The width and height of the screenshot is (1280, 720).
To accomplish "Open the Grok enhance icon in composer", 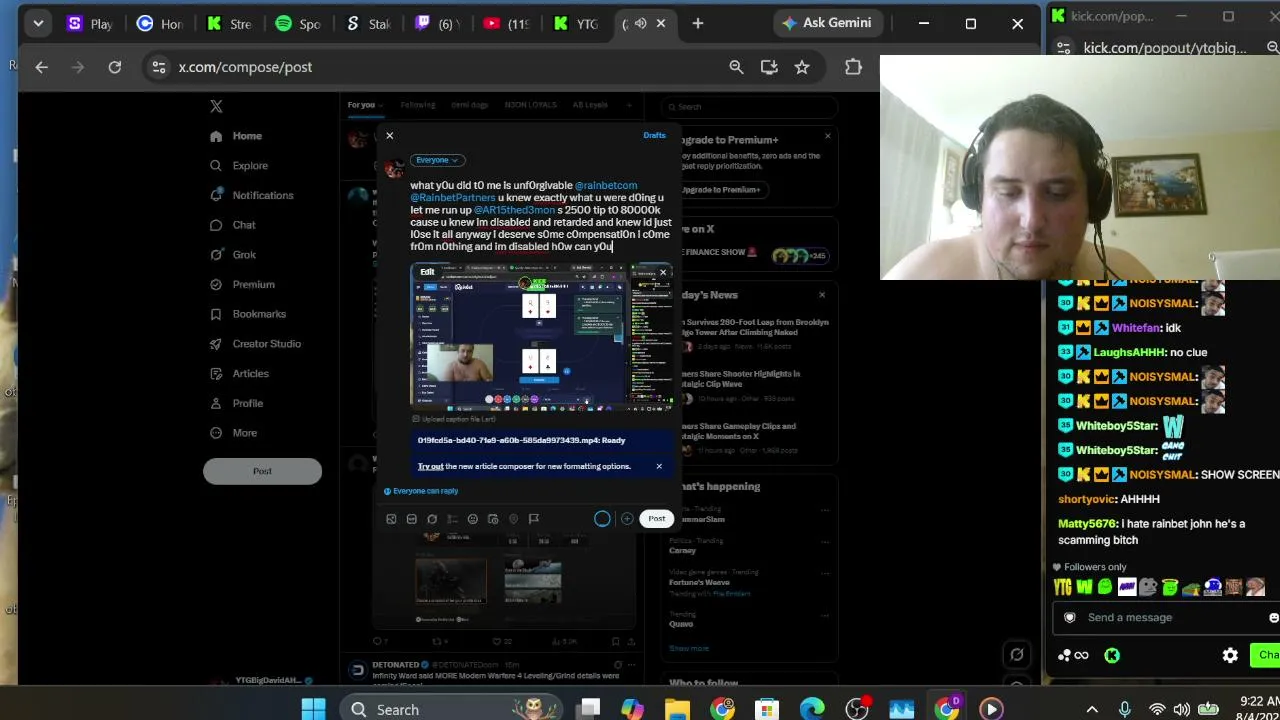I will pyautogui.click(x=432, y=519).
